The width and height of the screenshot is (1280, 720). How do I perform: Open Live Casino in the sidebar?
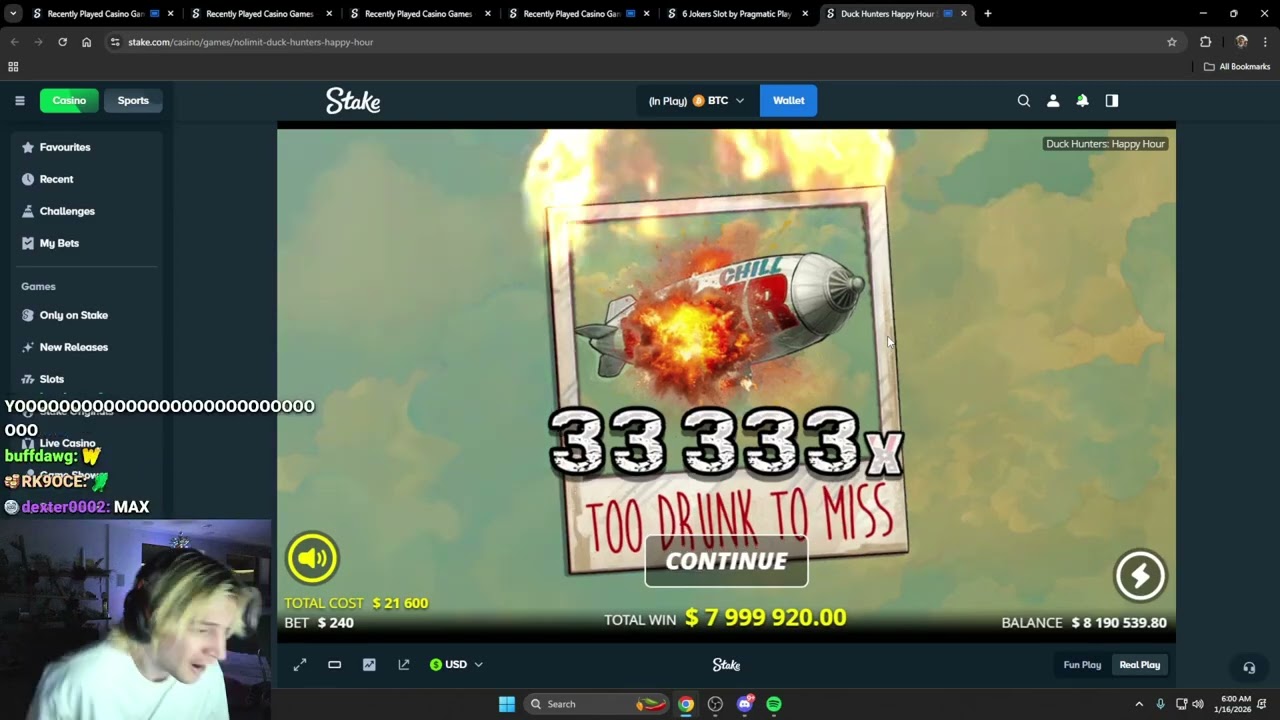pos(67,443)
